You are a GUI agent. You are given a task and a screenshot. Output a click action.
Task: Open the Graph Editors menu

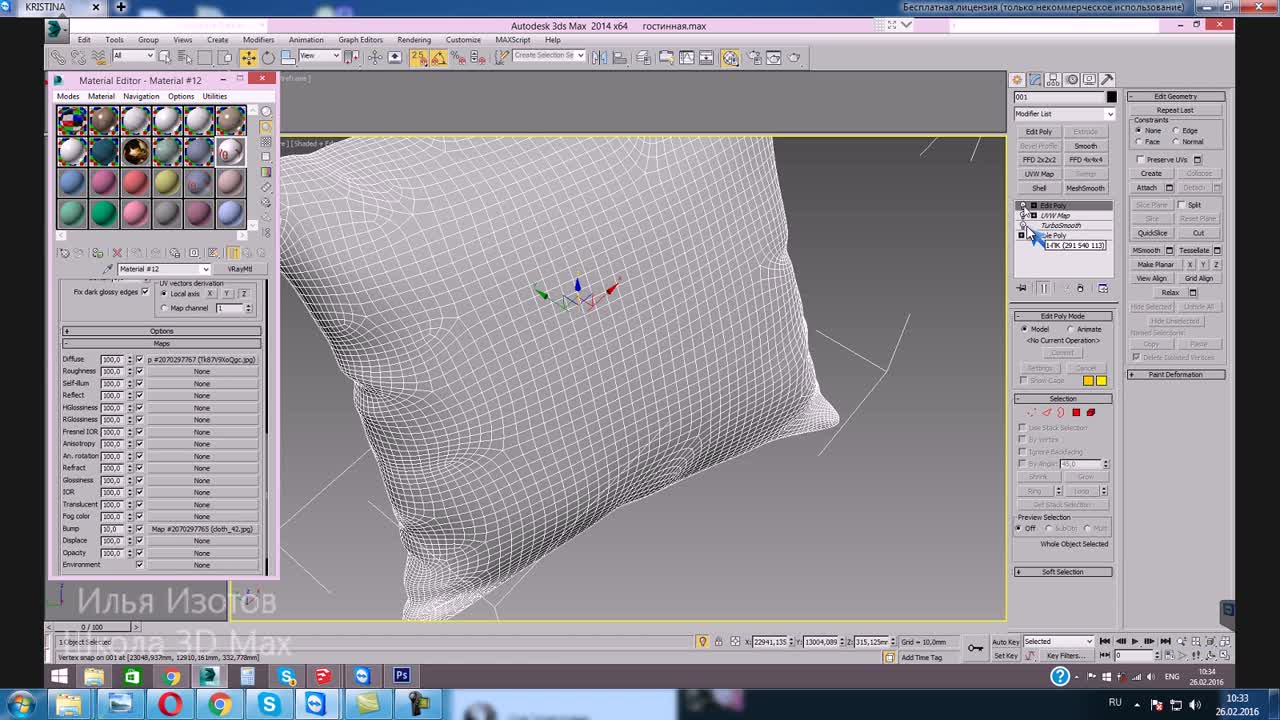tap(360, 40)
